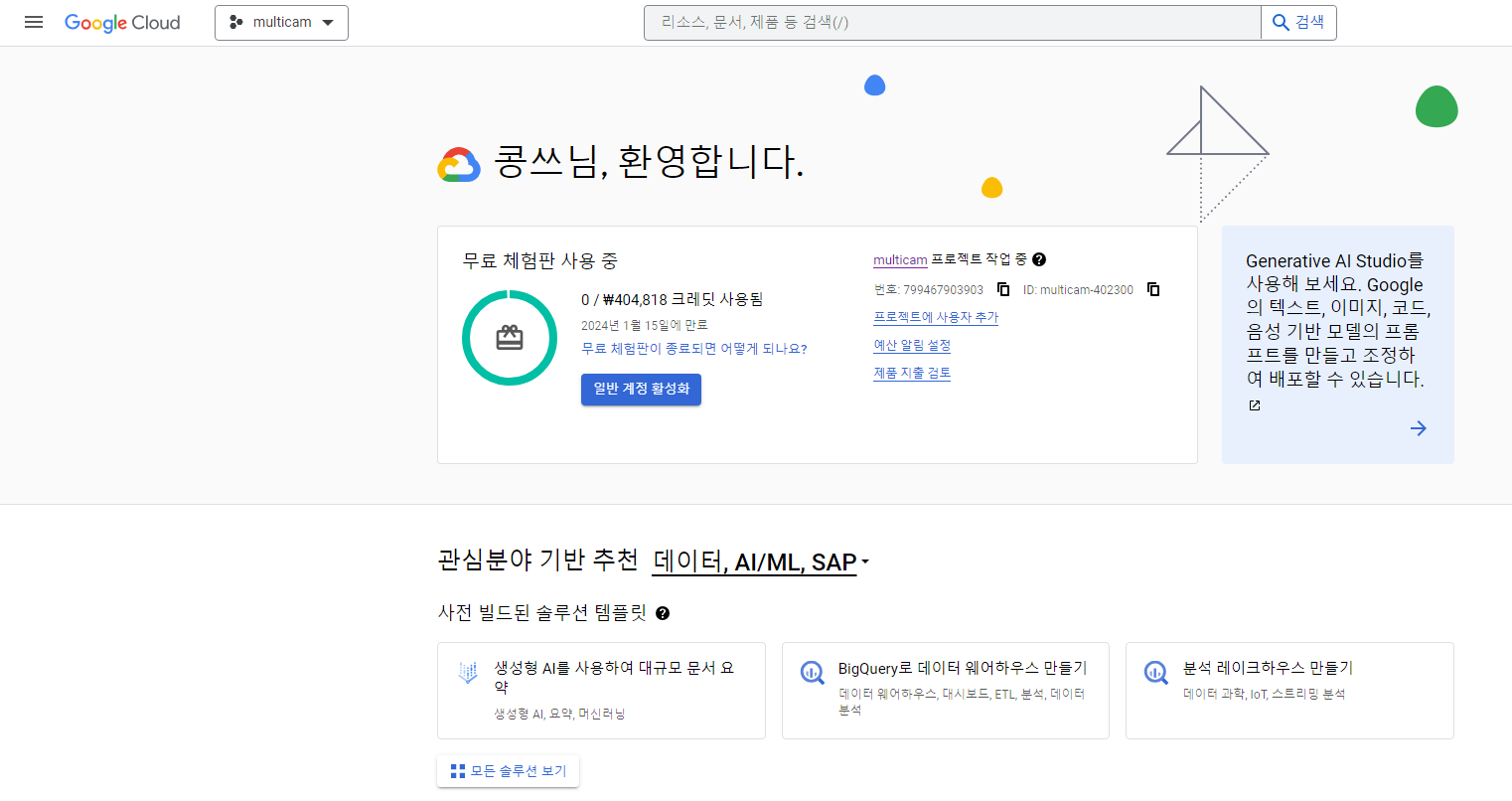Click the 2024년 1월 15일에 만료 text
This screenshot has height=801, width=1512.
645,326
